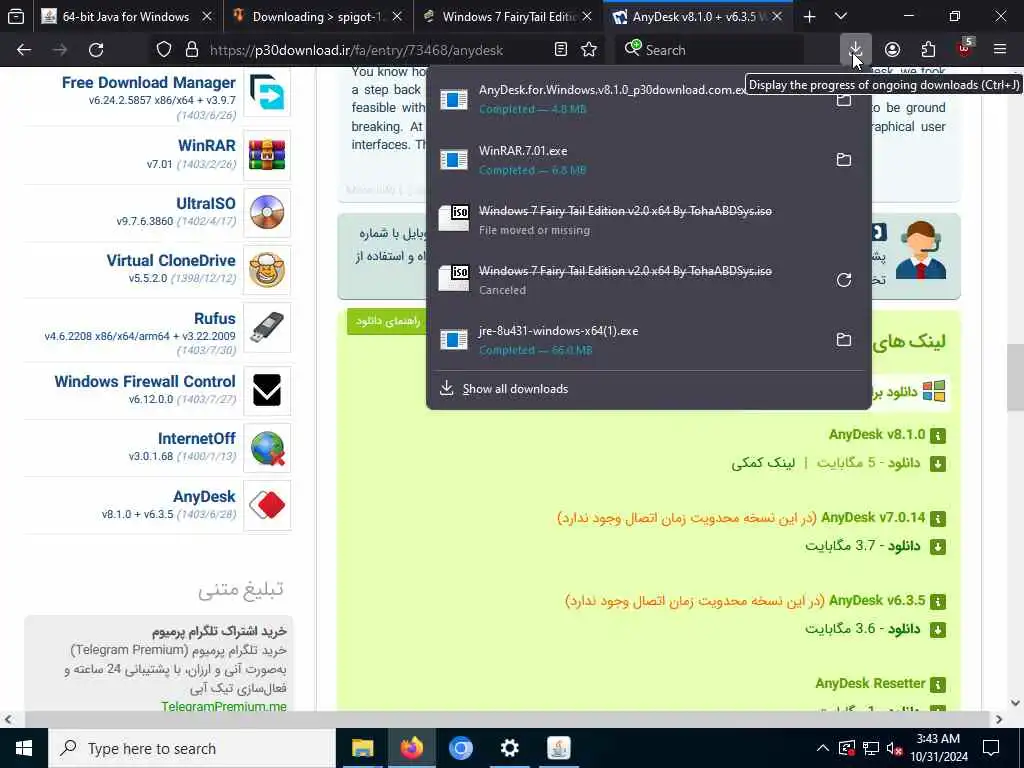1024x768 pixels.
Task: Open the notification center icon
Action: click(991, 748)
